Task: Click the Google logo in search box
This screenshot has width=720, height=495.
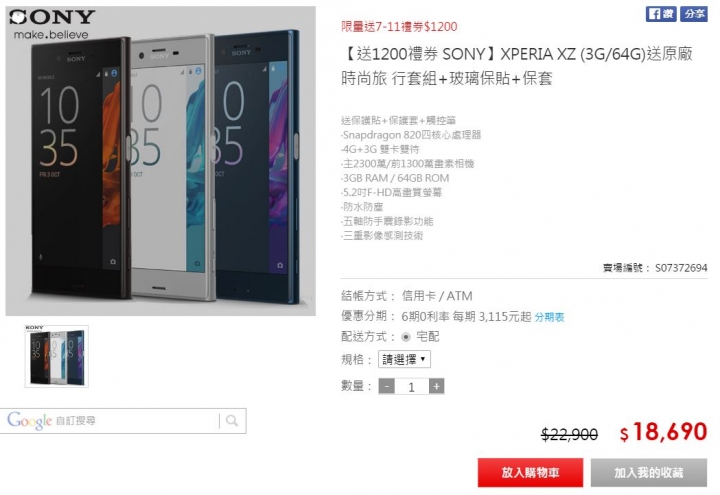Action: point(29,421)
